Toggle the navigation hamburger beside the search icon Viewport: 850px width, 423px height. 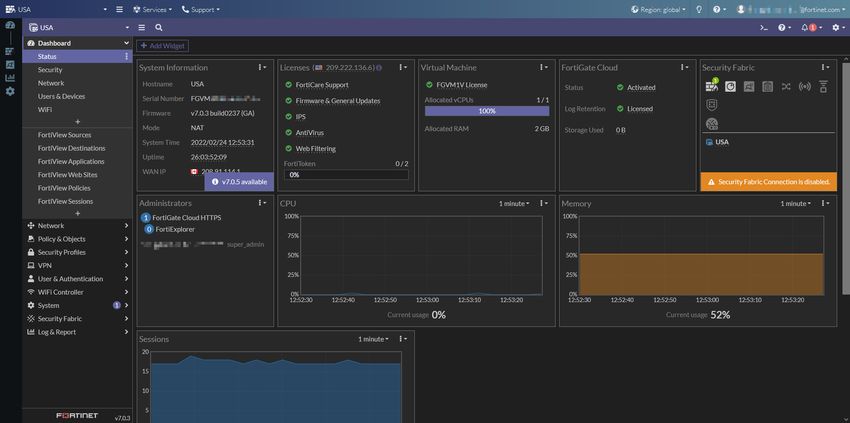(x=141, y=28)
